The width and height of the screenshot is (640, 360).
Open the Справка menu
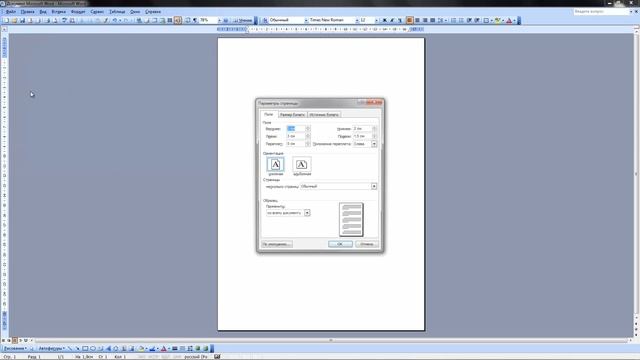coord(153,12)
